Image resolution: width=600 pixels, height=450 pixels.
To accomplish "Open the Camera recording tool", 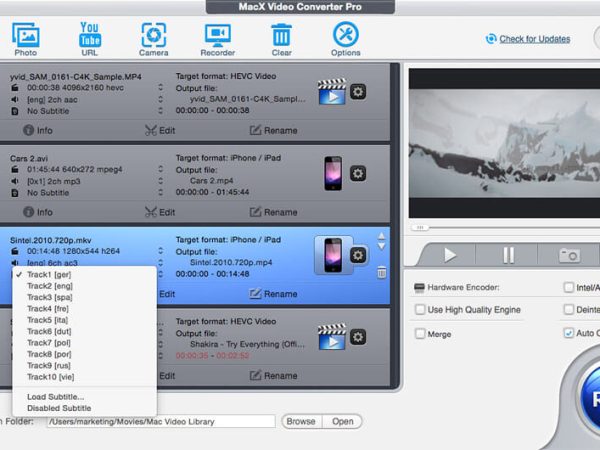I will point(153,39).
